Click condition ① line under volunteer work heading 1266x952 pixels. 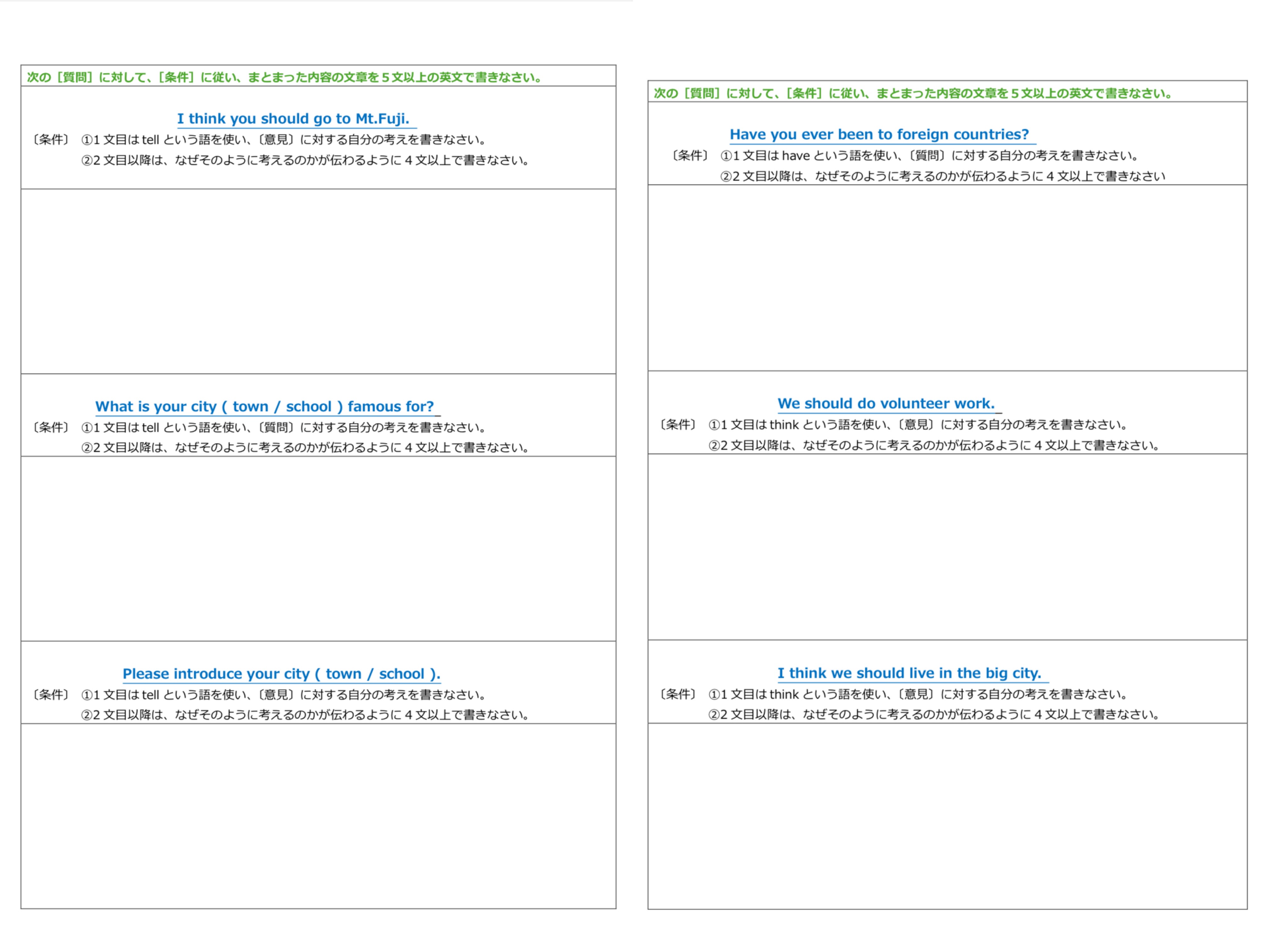(x=918, y=425)
